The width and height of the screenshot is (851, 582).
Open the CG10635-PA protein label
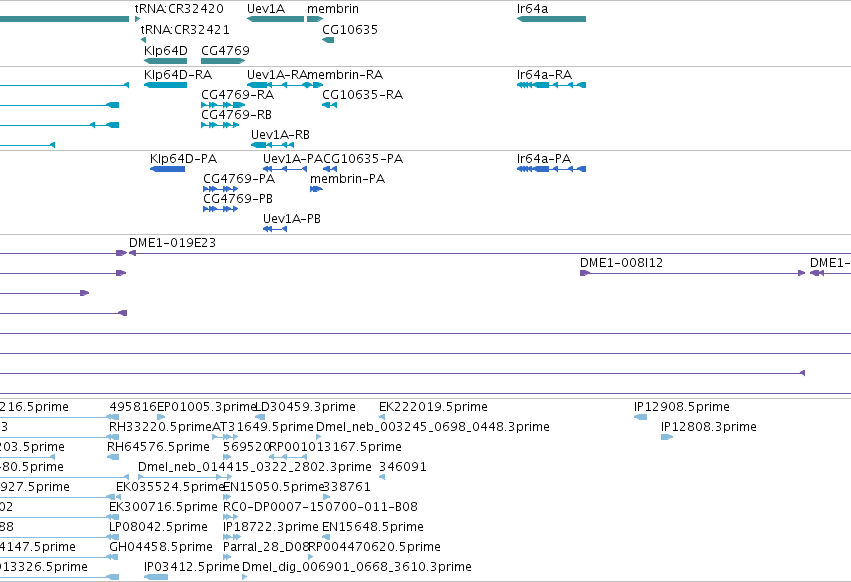click(x=363, y=159)
